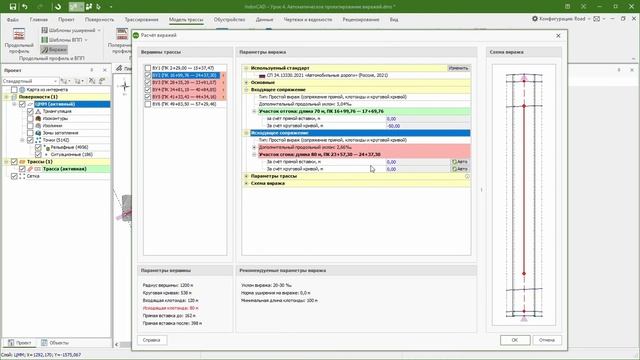Enable the Изоконтуры checkbox
The height and width of the screenshot is (360, 640).
pyautogui.click(x=30, y=118)
